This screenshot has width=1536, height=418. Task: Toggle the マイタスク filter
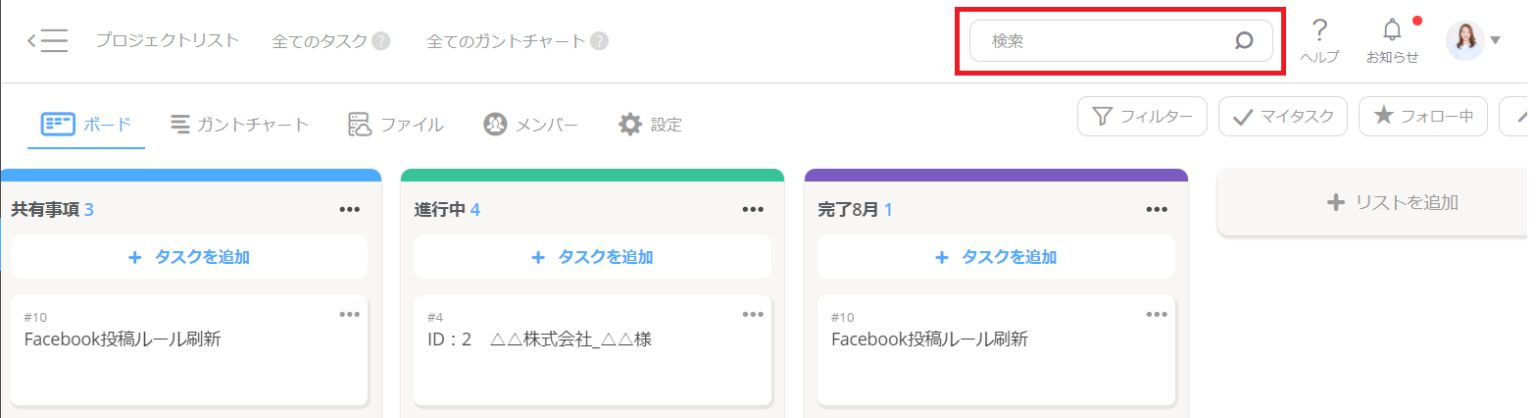click(1283, 117)
